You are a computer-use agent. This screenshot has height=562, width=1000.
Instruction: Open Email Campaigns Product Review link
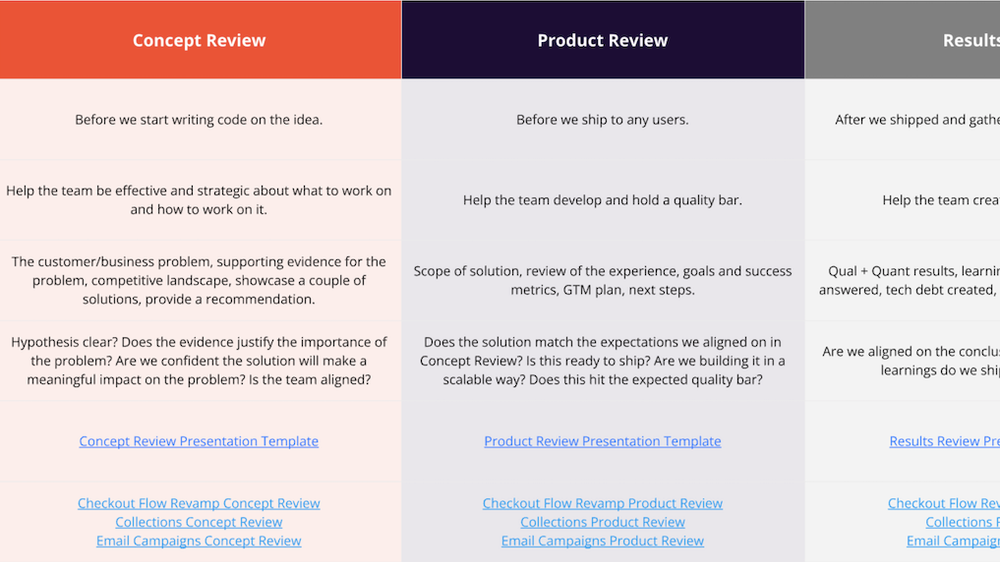602,541
